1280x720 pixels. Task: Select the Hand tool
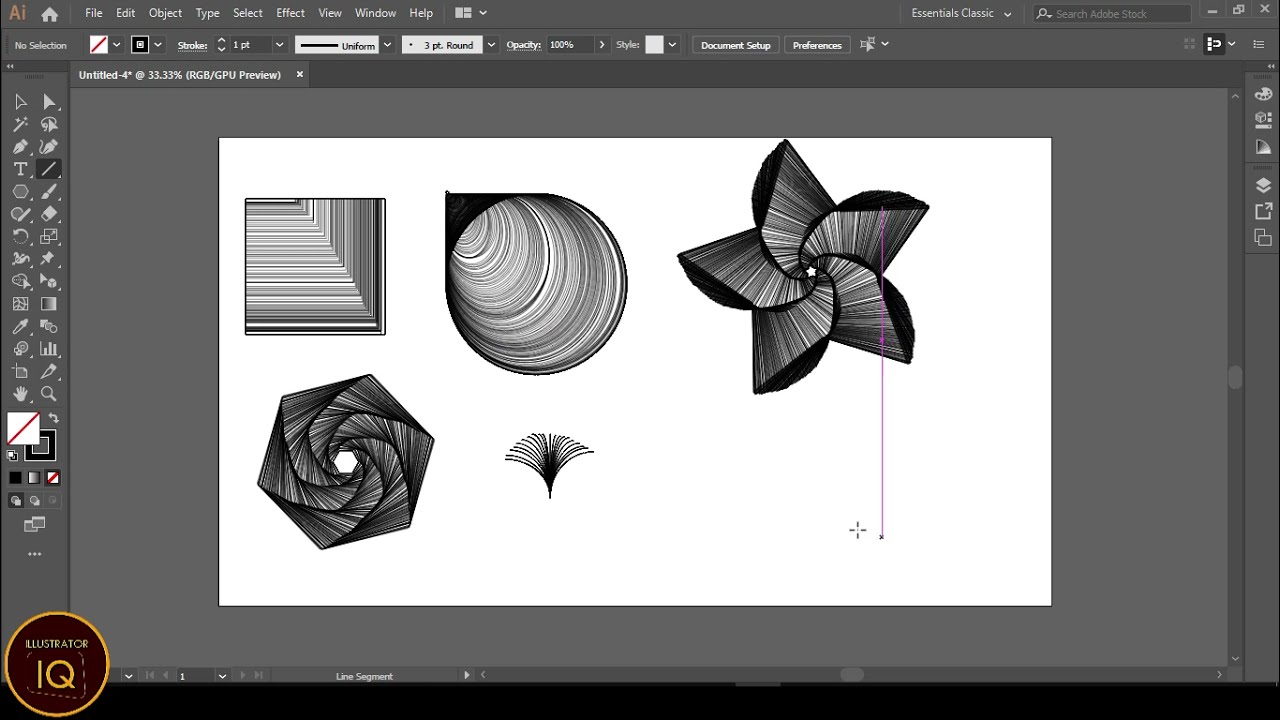coord(20,394)
